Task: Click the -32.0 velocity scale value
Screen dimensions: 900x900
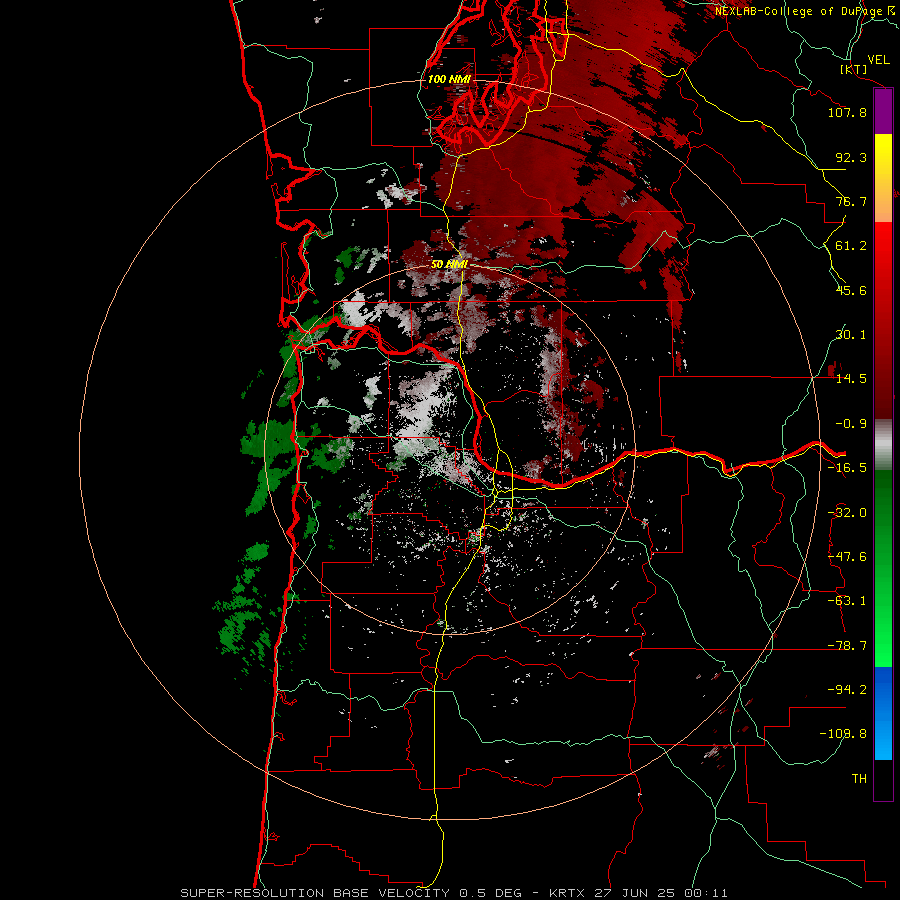Action: coord(847,513)
